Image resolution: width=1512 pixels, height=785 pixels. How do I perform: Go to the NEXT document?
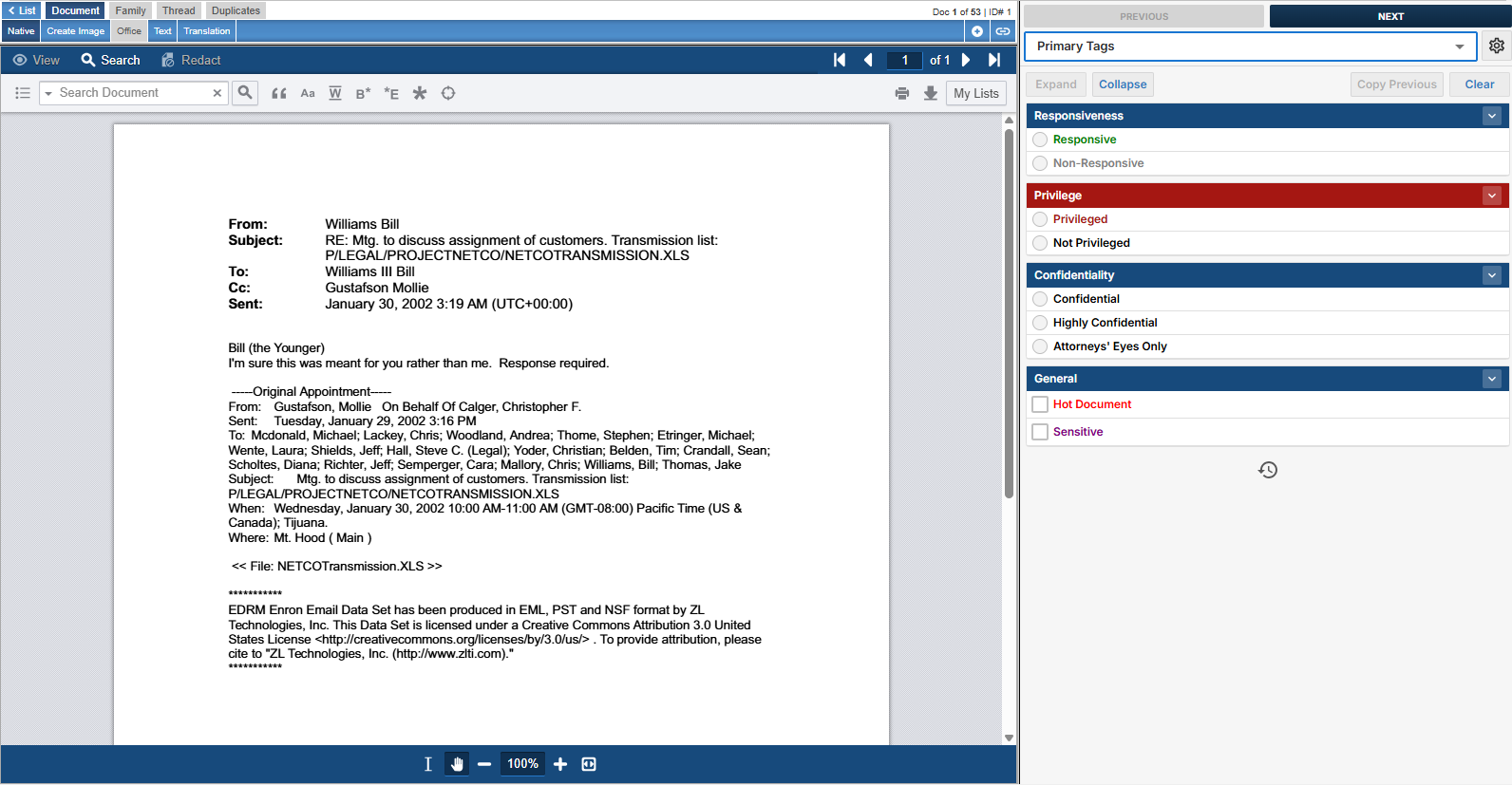pos(1390,16)
